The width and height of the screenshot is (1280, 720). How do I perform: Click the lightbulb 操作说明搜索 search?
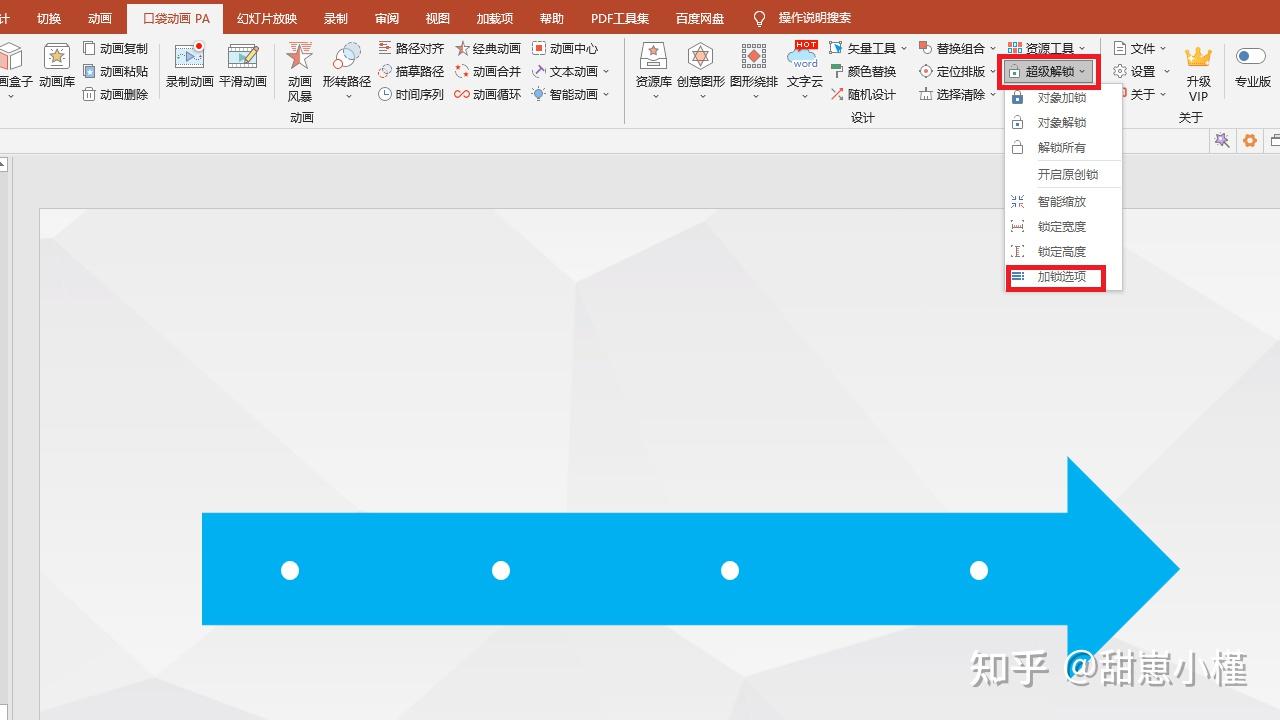click(x=803, y=18)
